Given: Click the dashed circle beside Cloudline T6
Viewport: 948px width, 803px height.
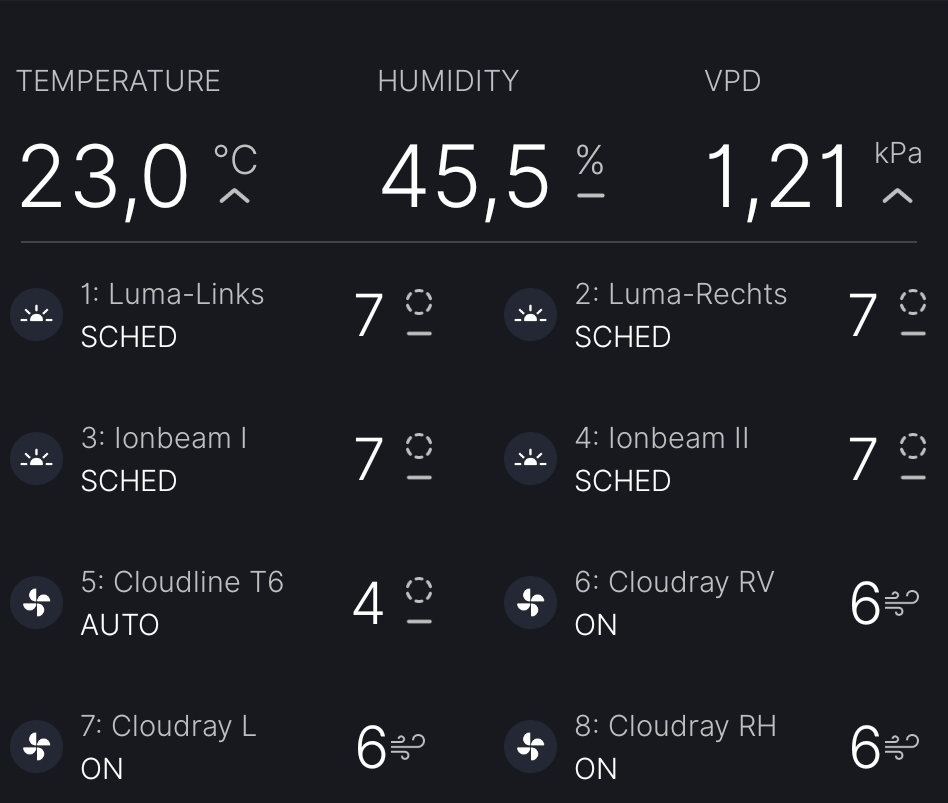Looking at the screenshot, I should point(419,590).
